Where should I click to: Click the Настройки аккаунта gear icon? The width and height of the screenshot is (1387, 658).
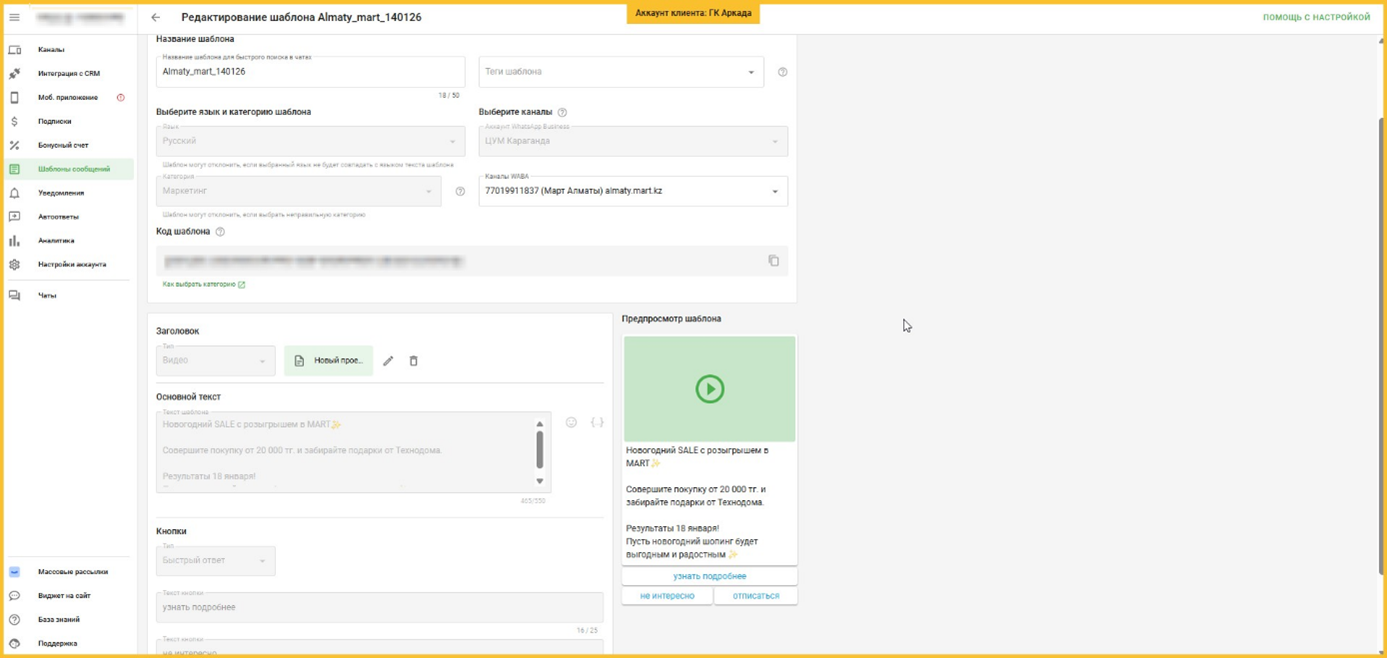[x=14, y=265]
